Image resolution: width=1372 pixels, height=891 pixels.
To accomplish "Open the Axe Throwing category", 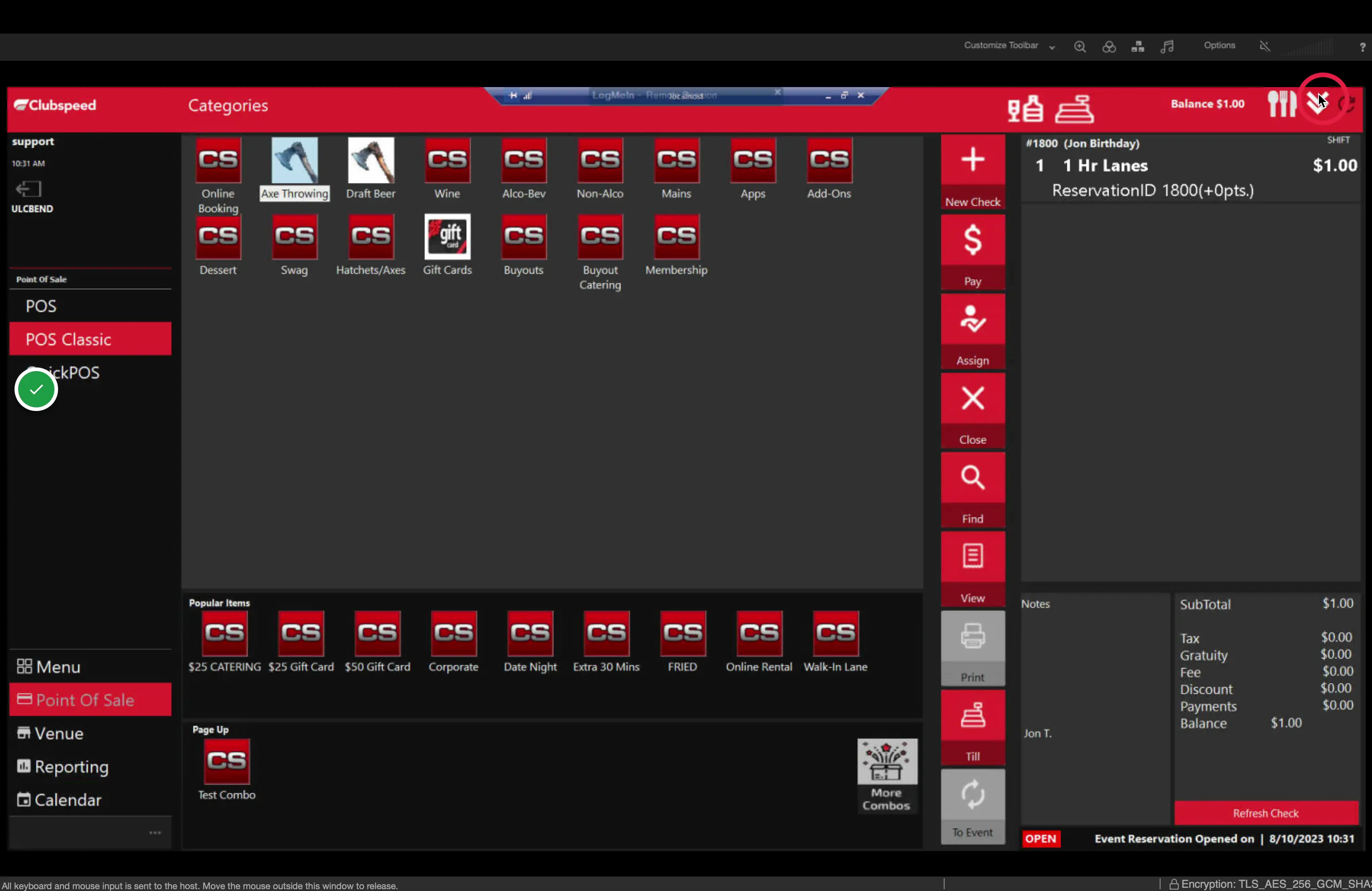I will [294, 168].
